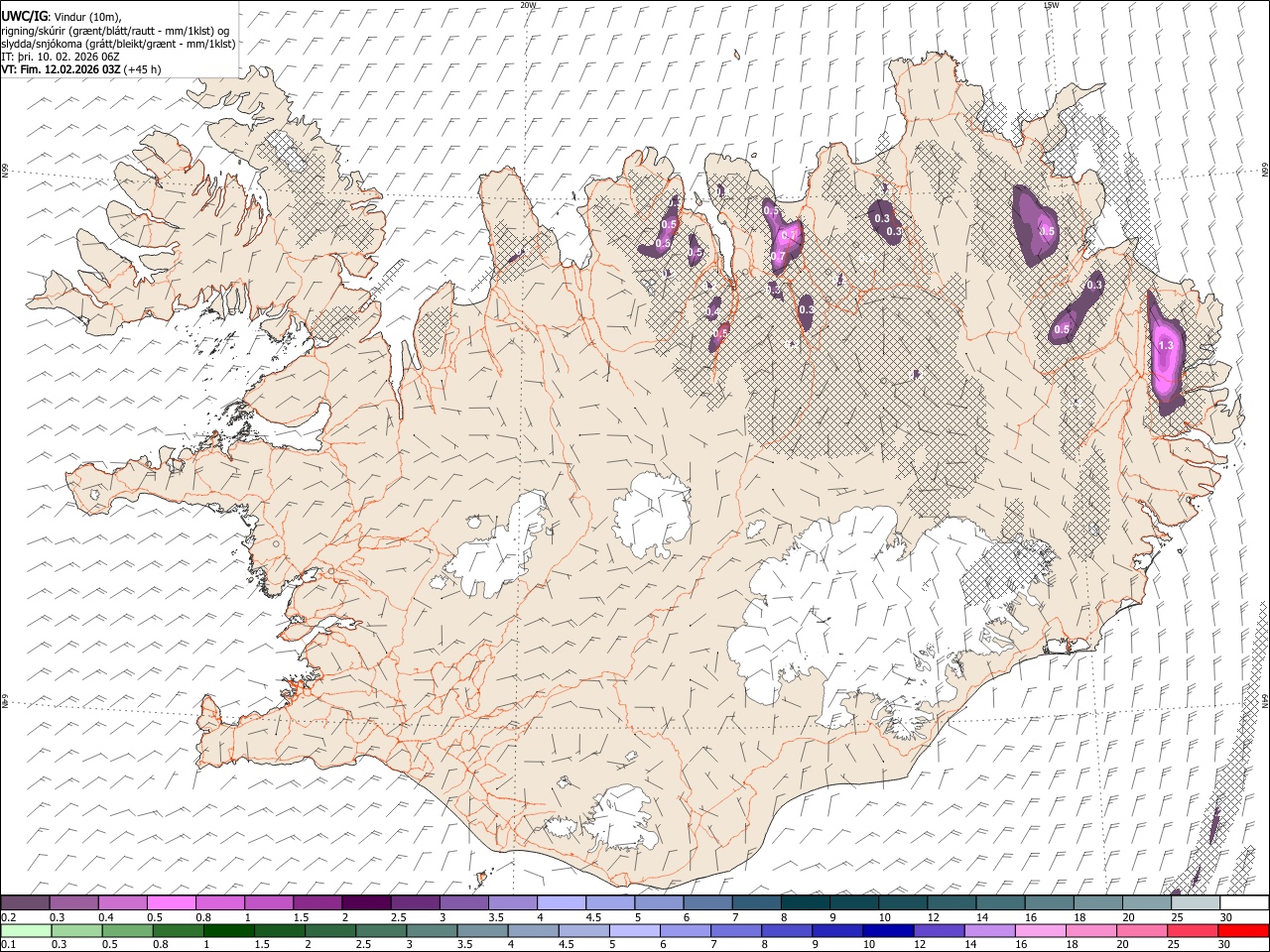Image resolution: width=1270 pixels, height=952 pixels.
Task: Click the 'rigning/skúrir (grænt/blátt/rautt - mm/1klst)' line
Action: click(x=114, y=30)
